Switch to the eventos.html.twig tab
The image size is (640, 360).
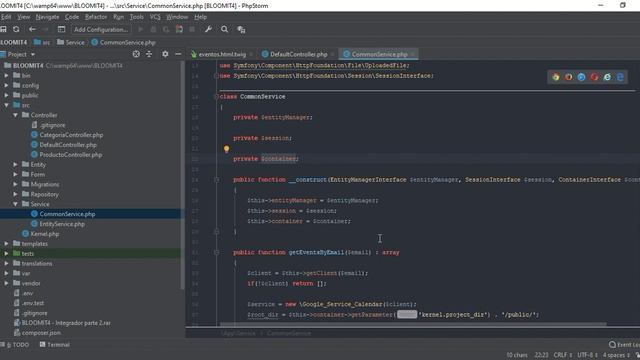click(x=222, y=54)
